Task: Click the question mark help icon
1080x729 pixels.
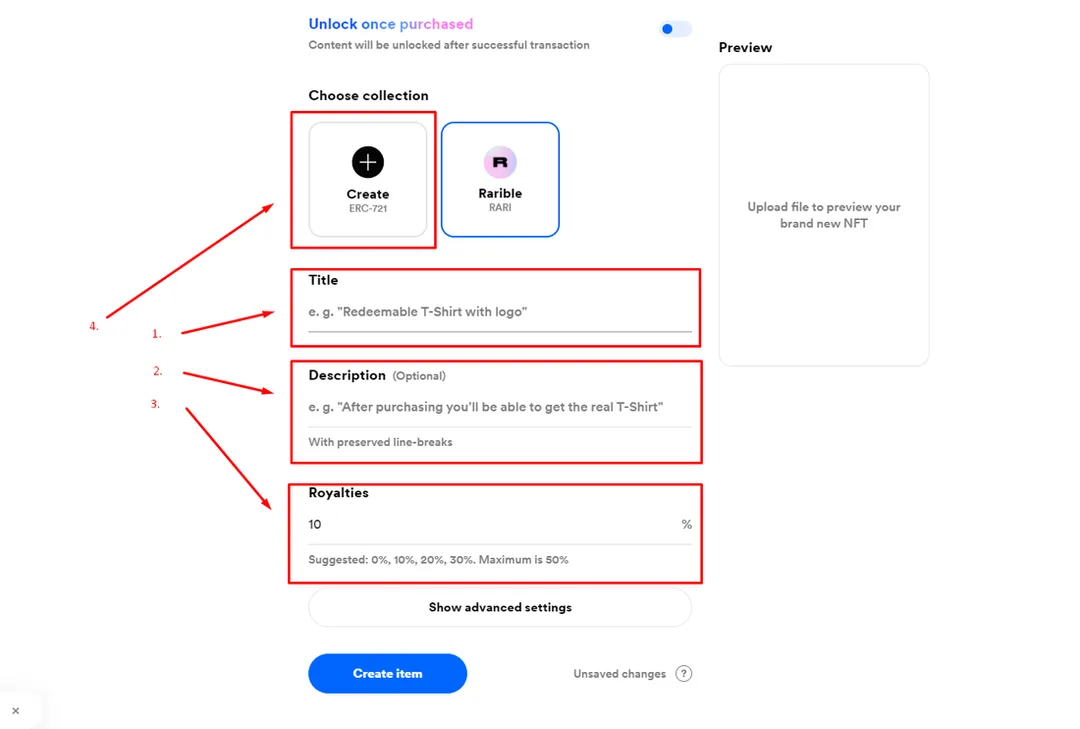Action: [684, 674]
